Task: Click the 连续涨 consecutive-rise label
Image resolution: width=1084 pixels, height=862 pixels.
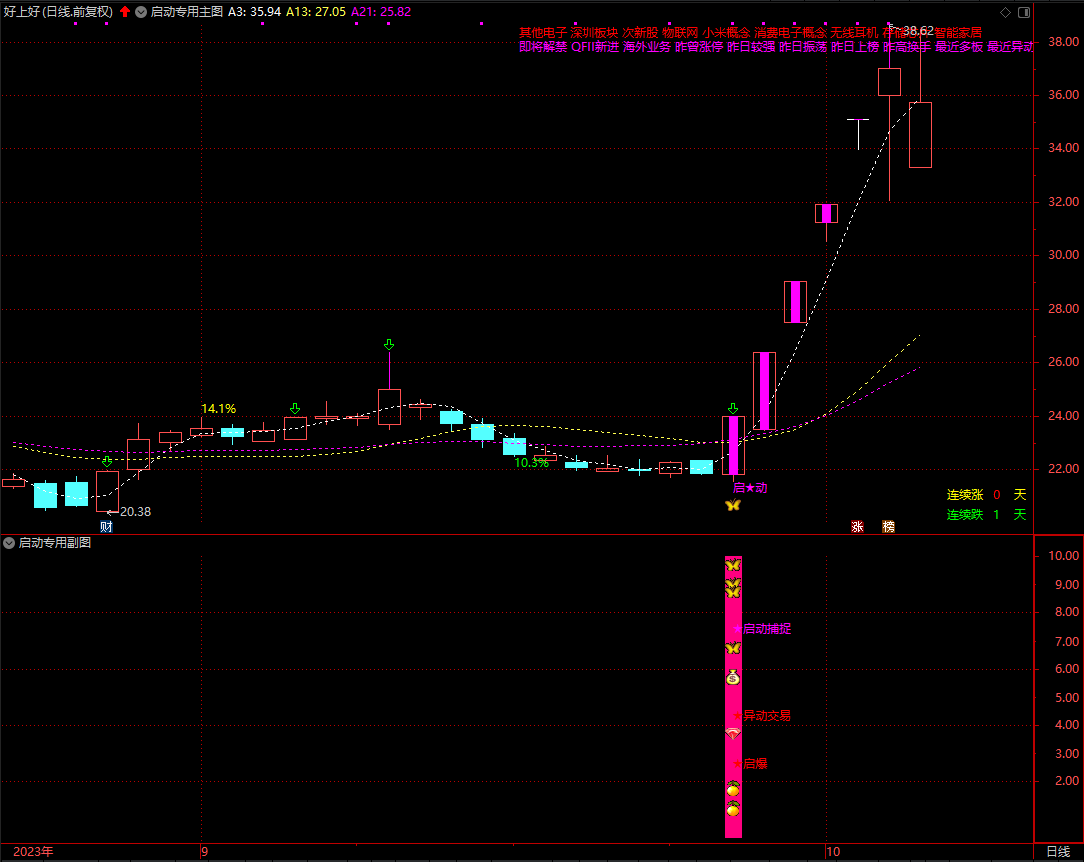Action: tap(965, 495)
